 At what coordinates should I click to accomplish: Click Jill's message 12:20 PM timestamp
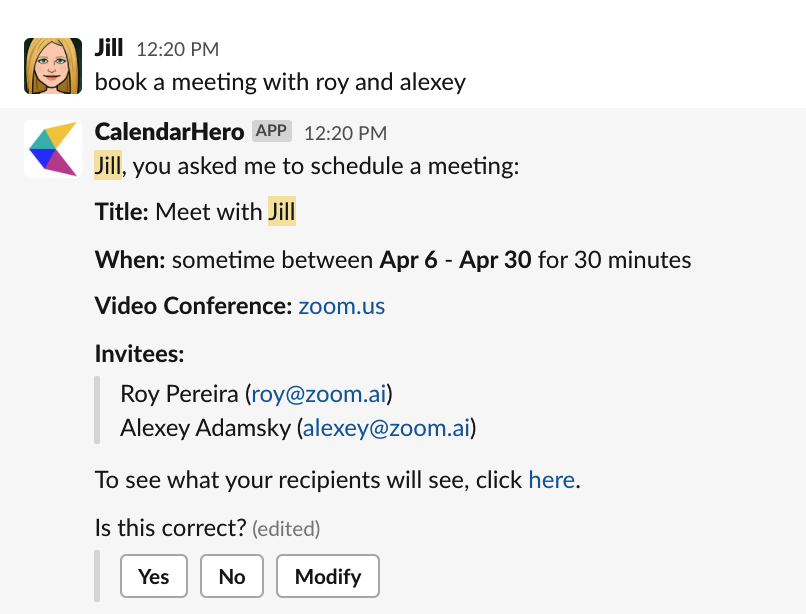point(178,49)
